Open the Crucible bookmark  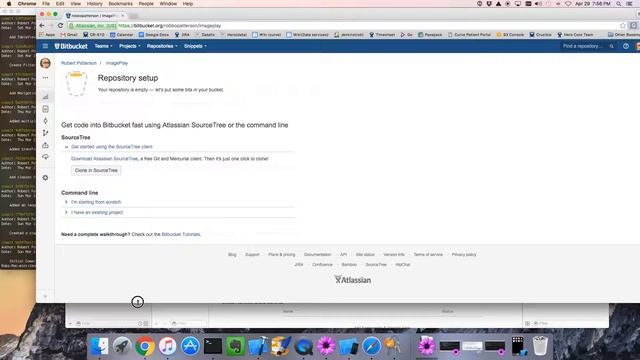pos(540,35)
